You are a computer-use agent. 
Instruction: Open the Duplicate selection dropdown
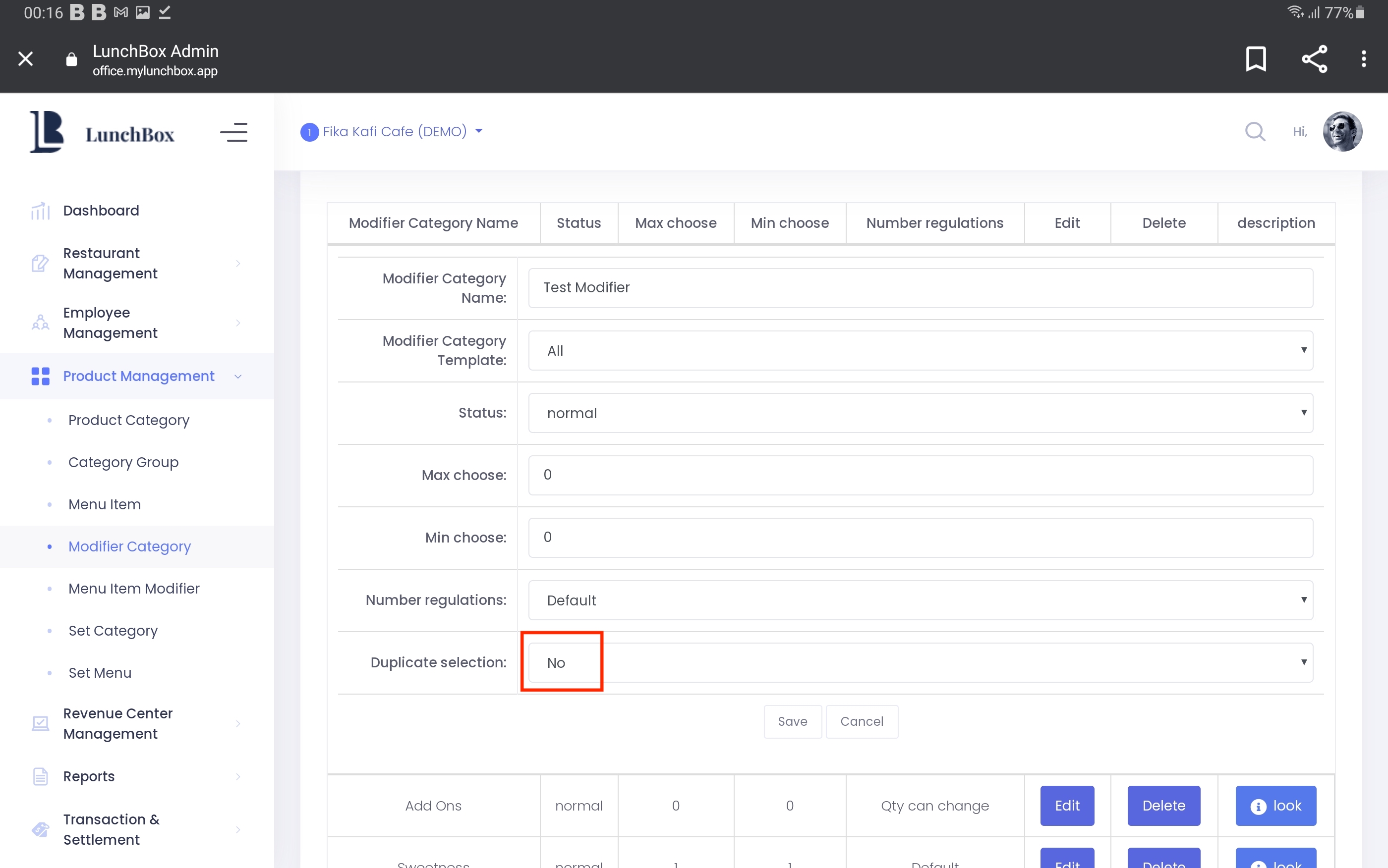pyautogui.click(x=920, y=662)
